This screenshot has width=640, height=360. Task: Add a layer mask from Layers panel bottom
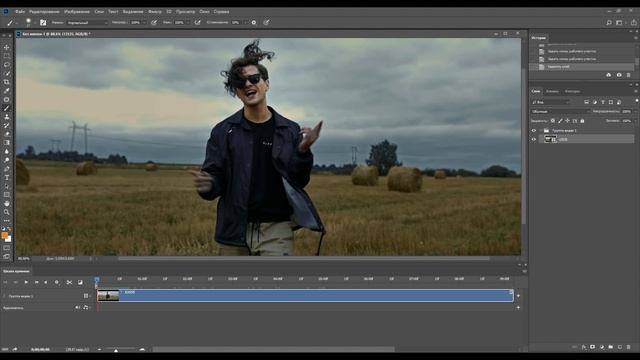pos(593,347)
